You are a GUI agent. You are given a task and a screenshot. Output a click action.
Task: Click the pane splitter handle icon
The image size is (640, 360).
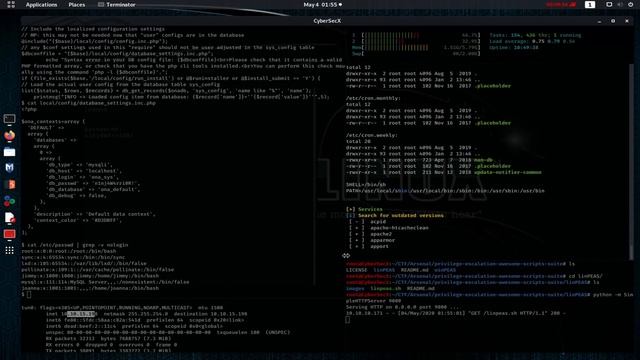(346, 256)
